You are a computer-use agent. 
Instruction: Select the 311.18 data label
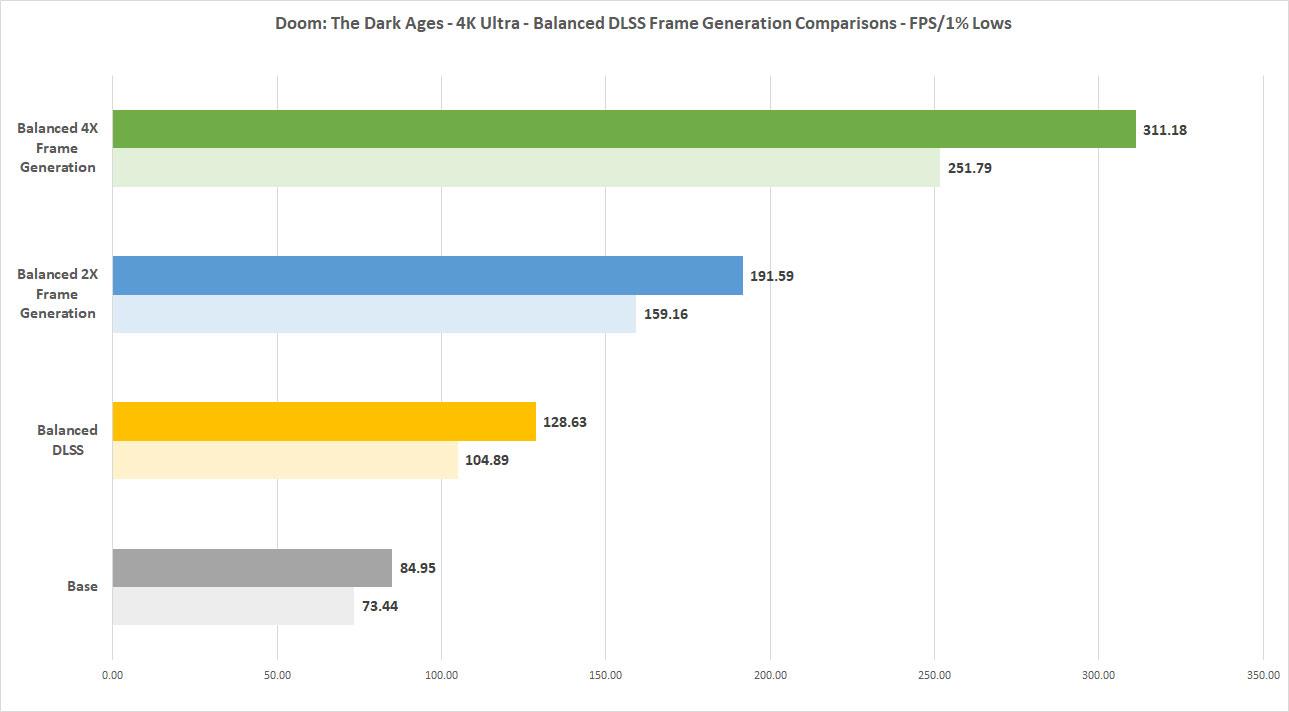point(1165,129)
